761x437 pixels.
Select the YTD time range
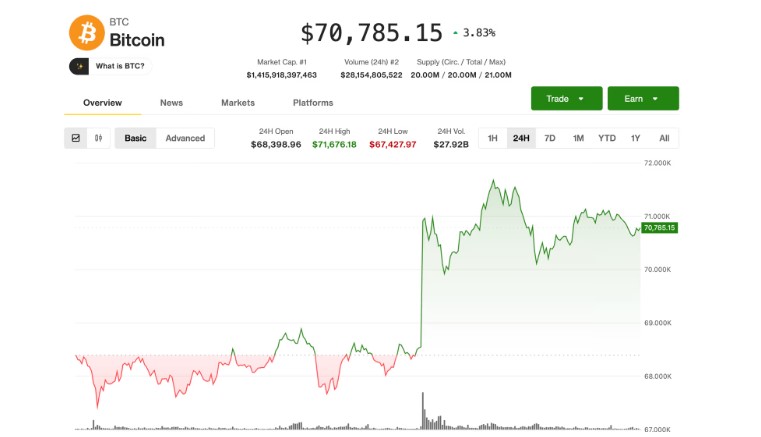(606, 138)
